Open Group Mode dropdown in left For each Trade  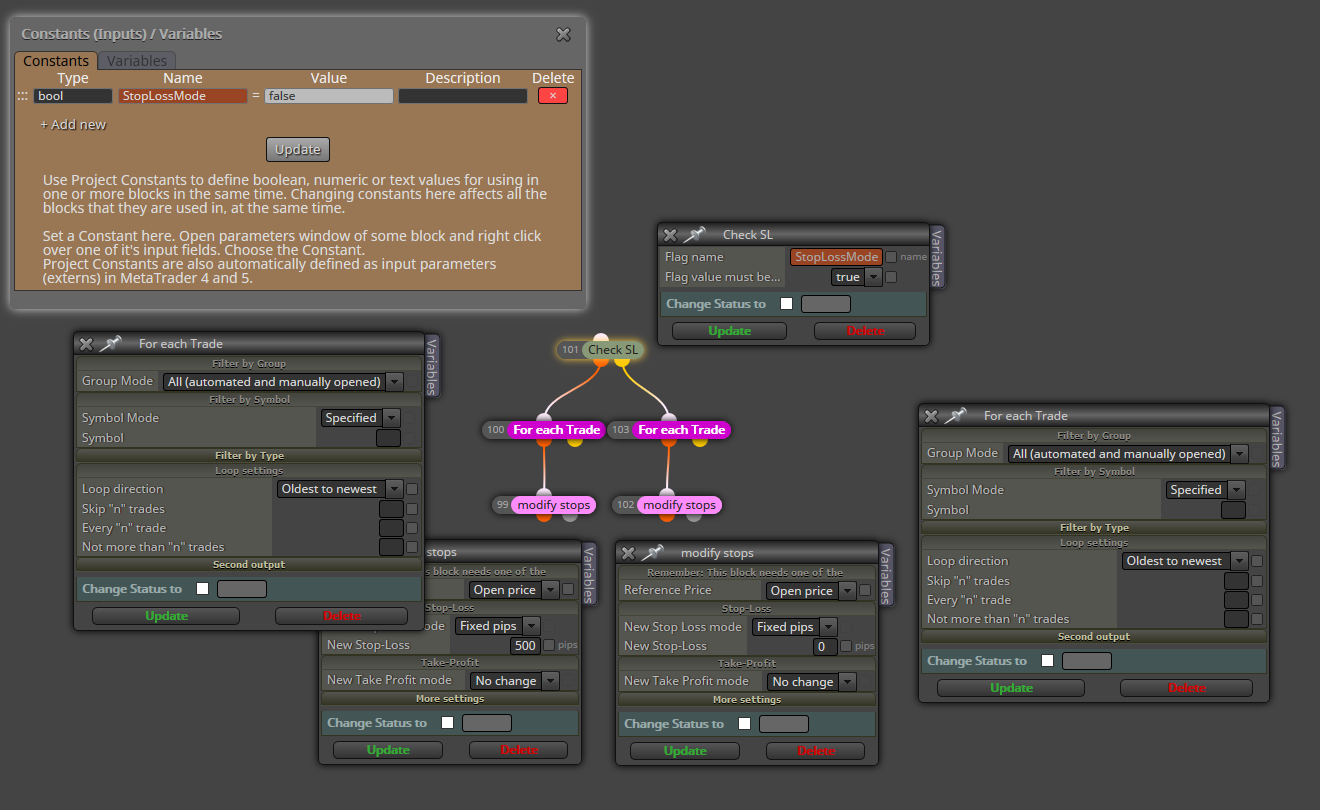(283, 381)
